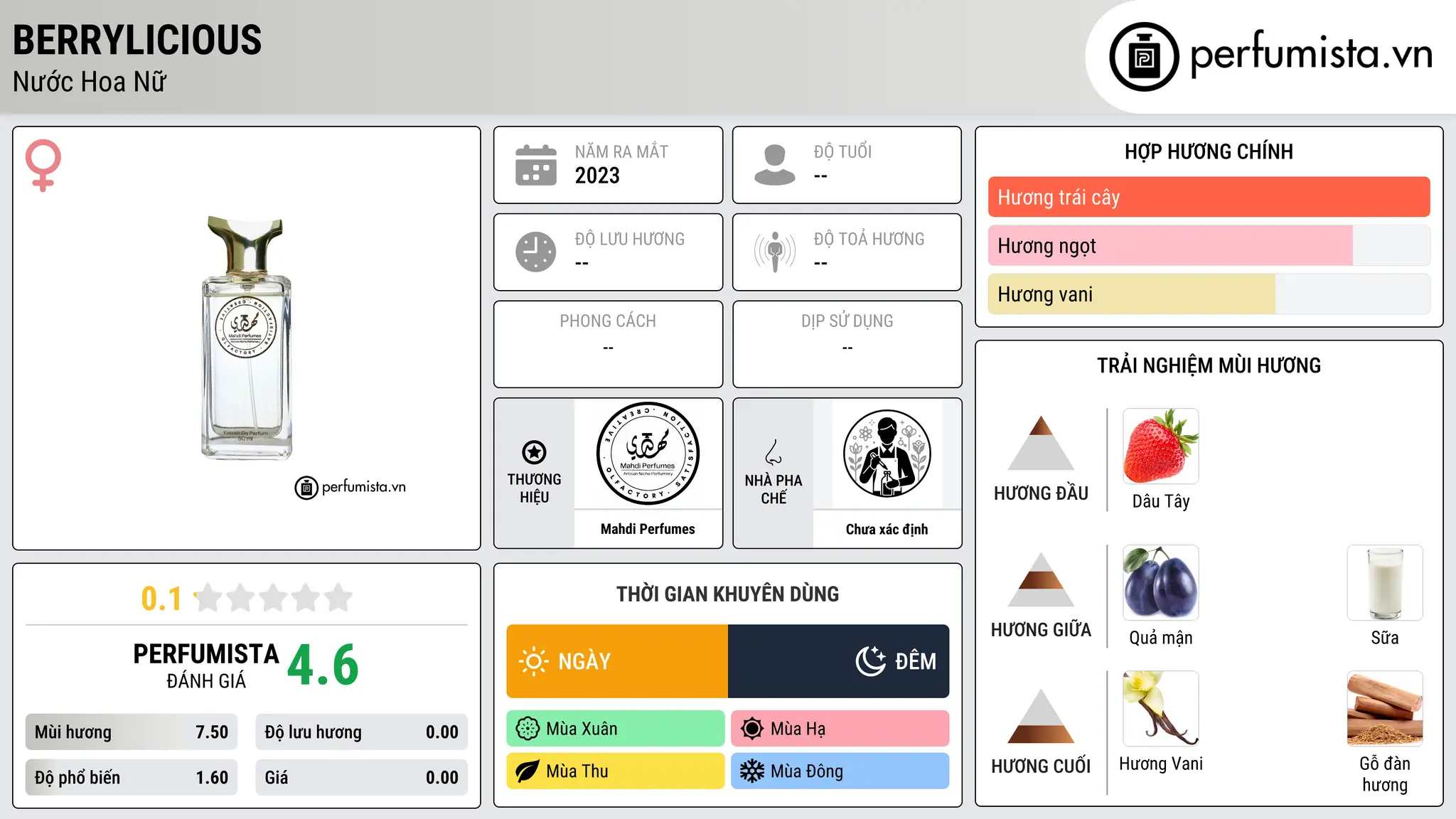Open the sandalwood Gỗ đàn hương image

1385,709
